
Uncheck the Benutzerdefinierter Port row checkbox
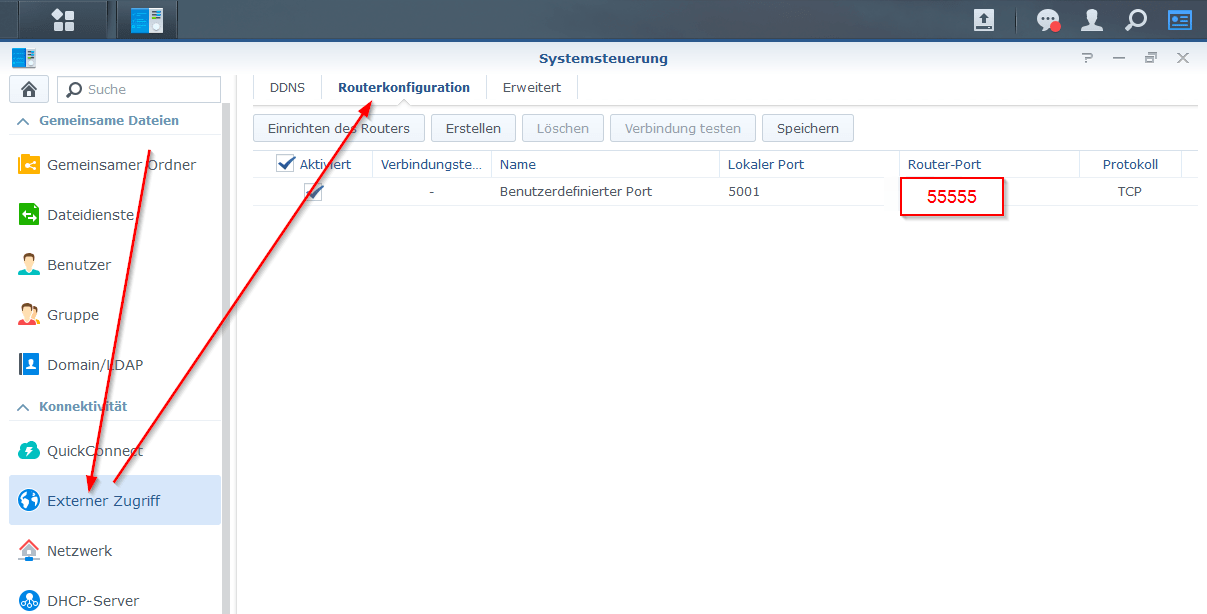(x=314, y=192)
